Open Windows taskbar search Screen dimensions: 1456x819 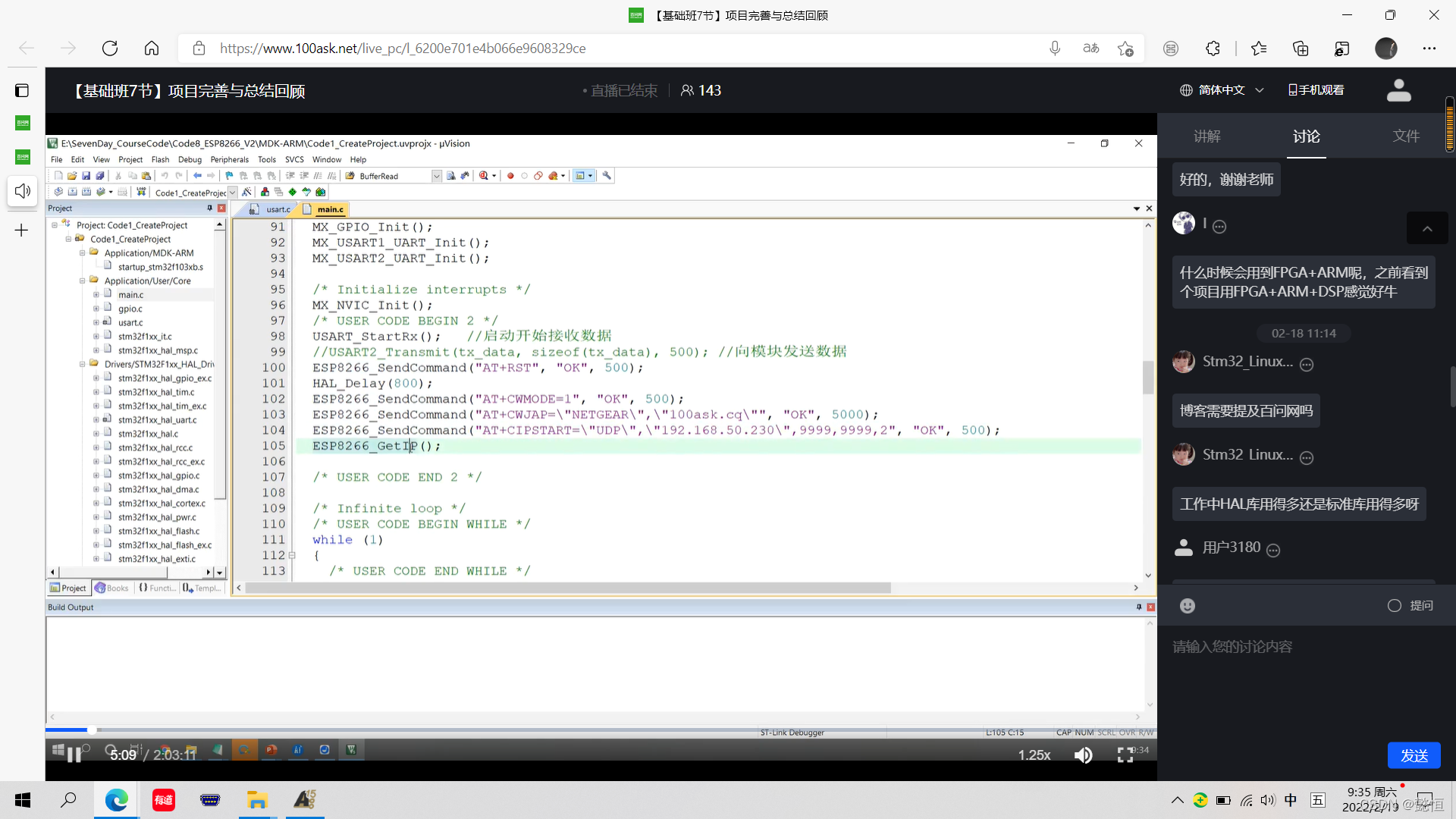68,799
